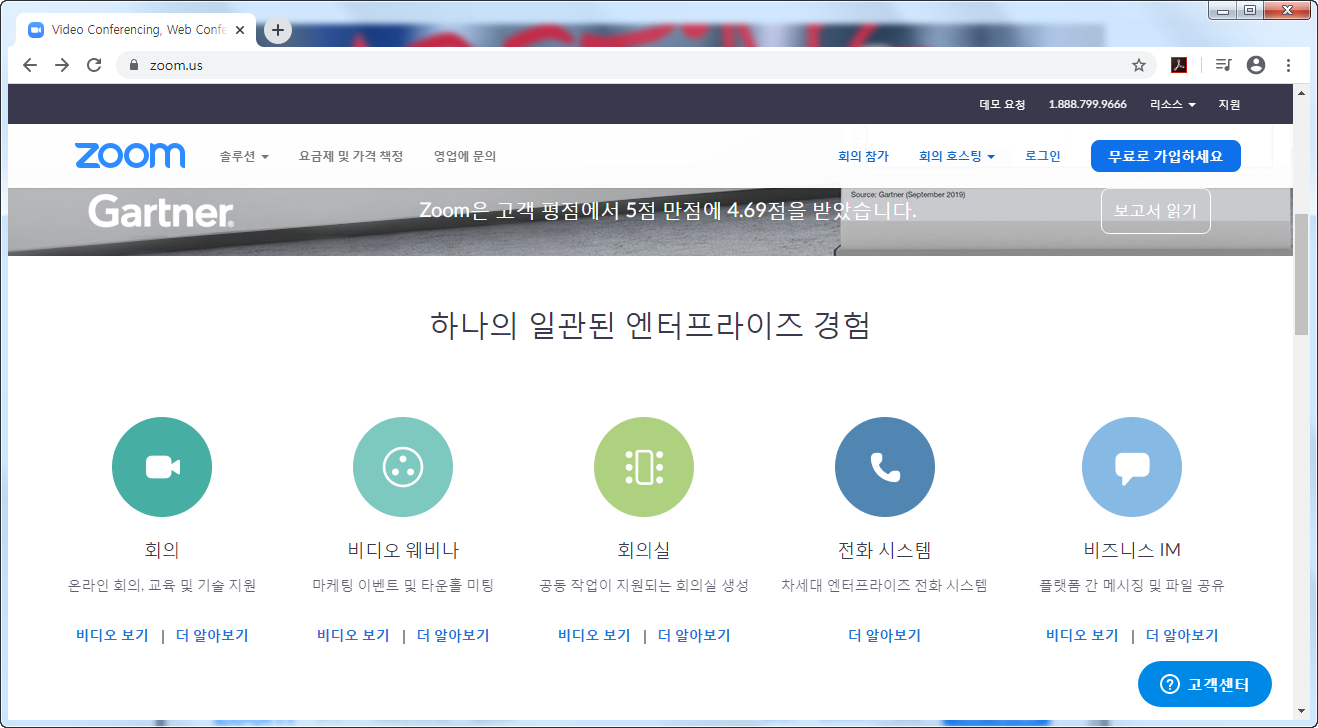Click the Gartner 4.69 rating banner text
1318x728 pixels.
(x=668, y=211)
